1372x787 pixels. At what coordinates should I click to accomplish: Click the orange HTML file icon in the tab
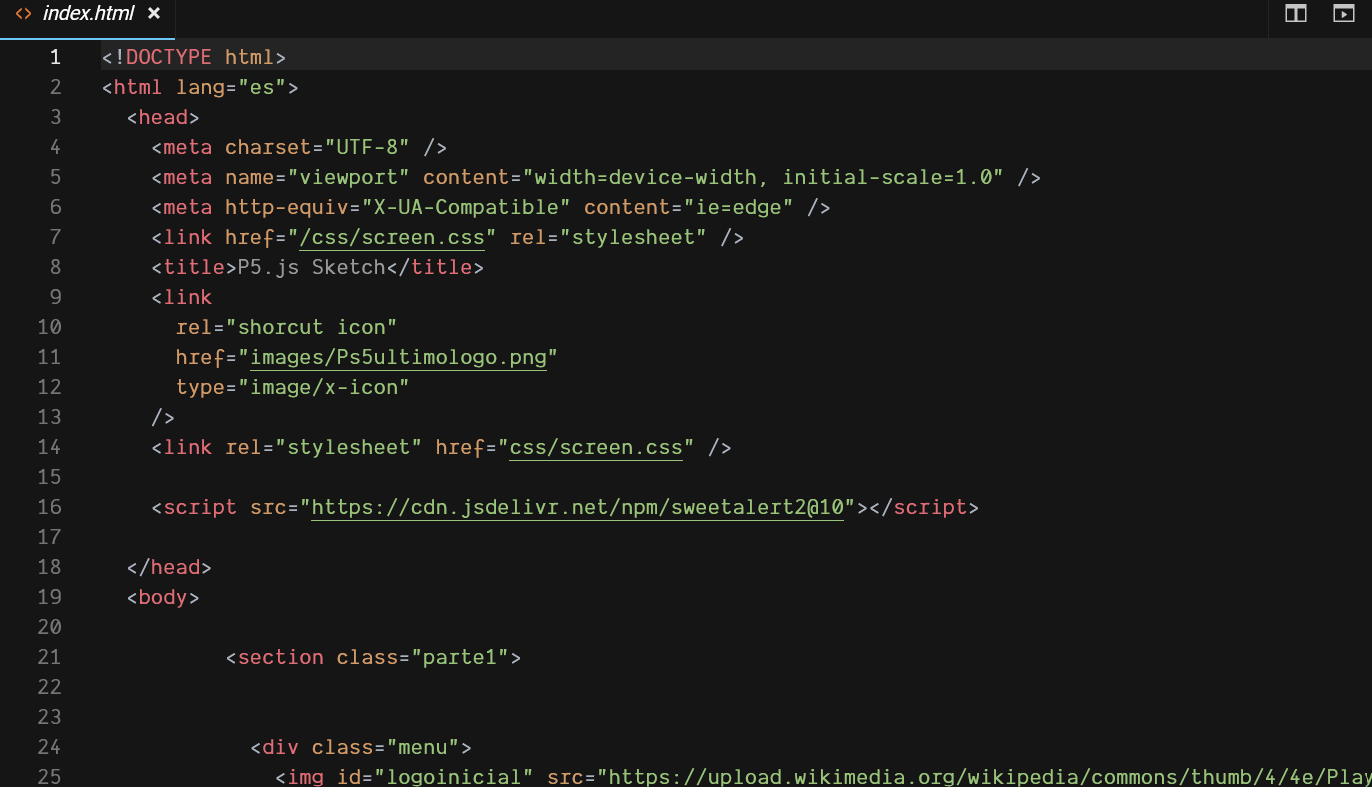coord(23,14)
